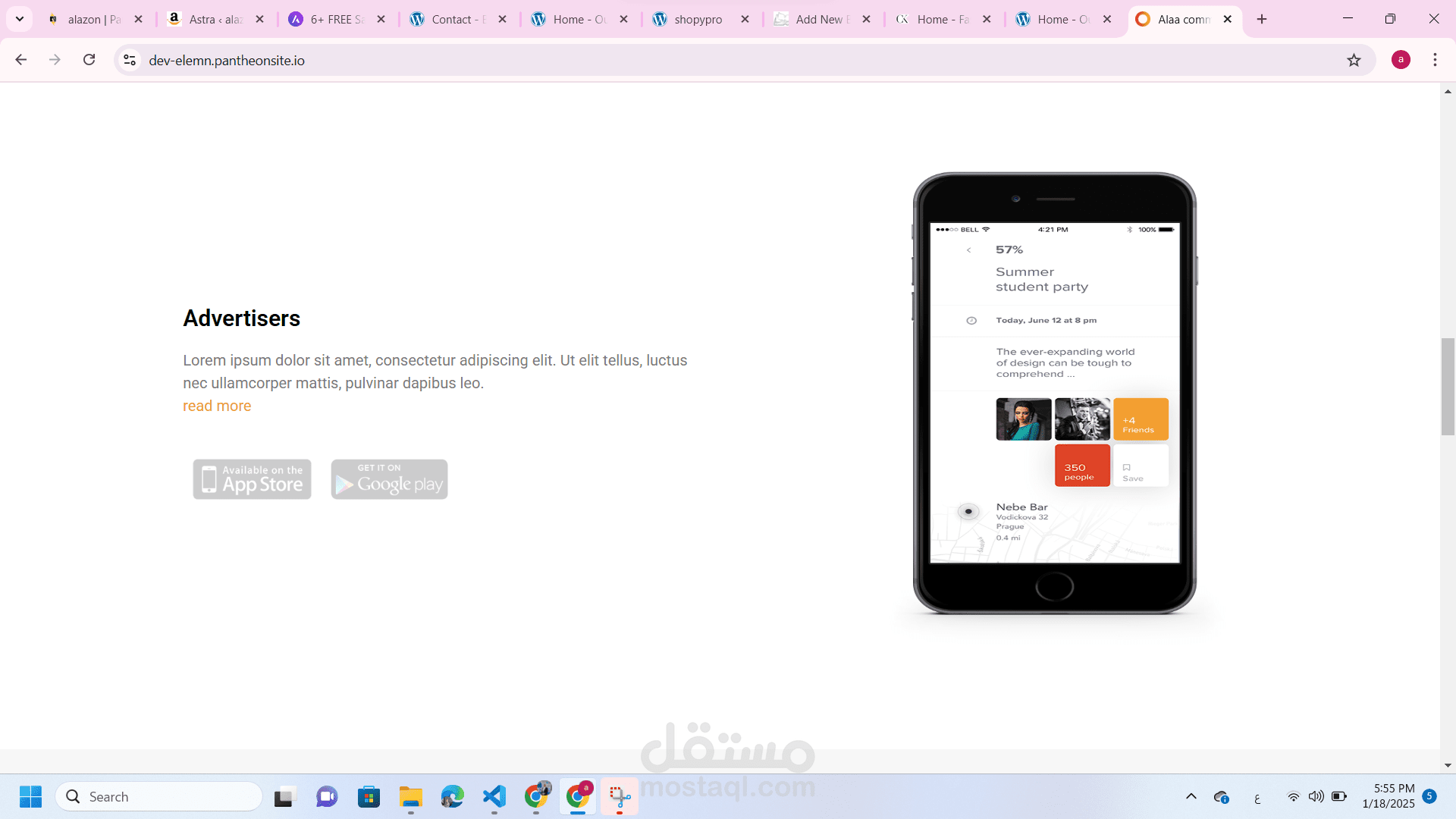Go back using the back arrow
This screenshot has width=1456, height=819.
click(x=21, y=60)
